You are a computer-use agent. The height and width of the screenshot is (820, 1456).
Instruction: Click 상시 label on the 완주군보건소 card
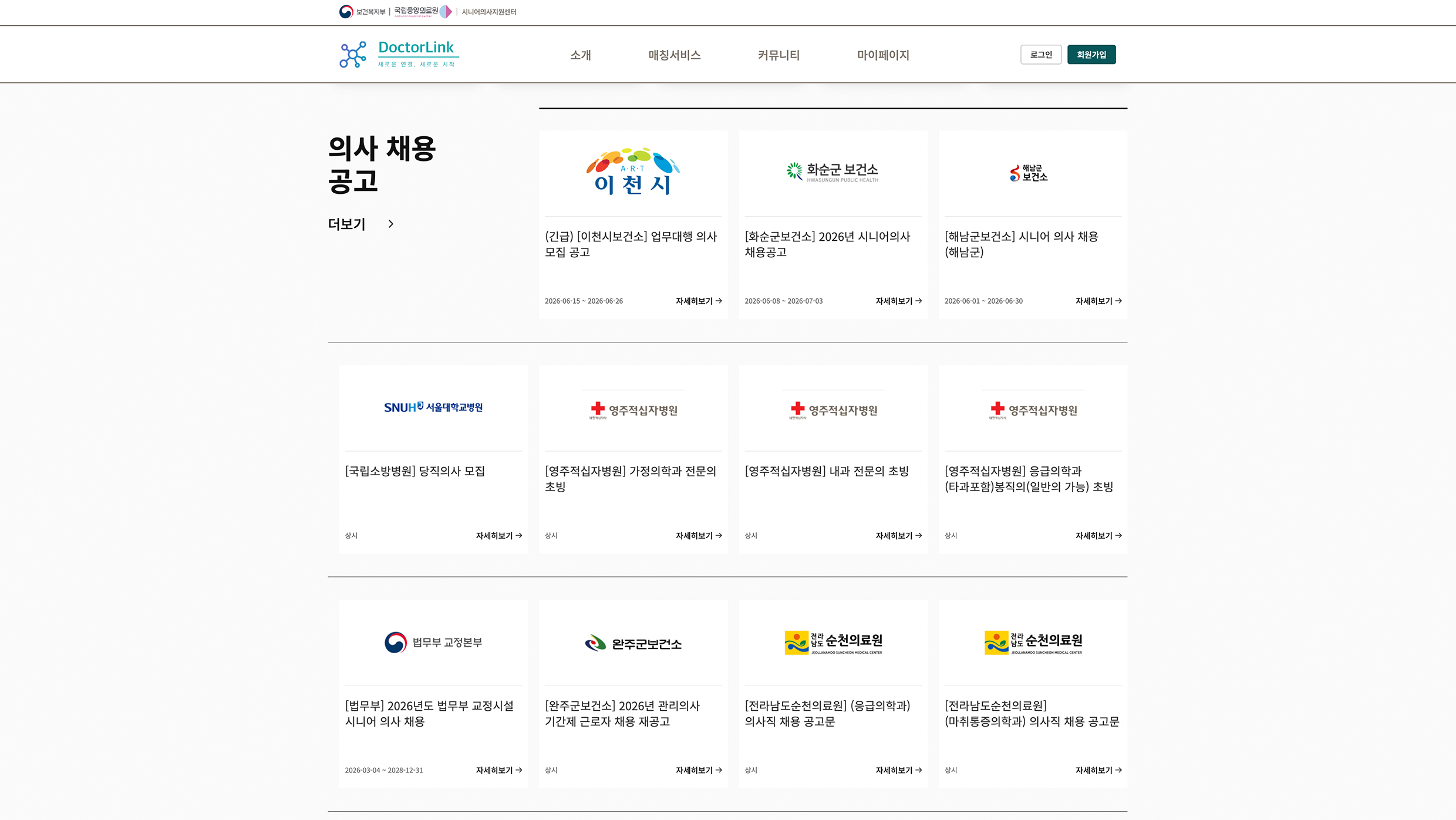coord(551,770)
